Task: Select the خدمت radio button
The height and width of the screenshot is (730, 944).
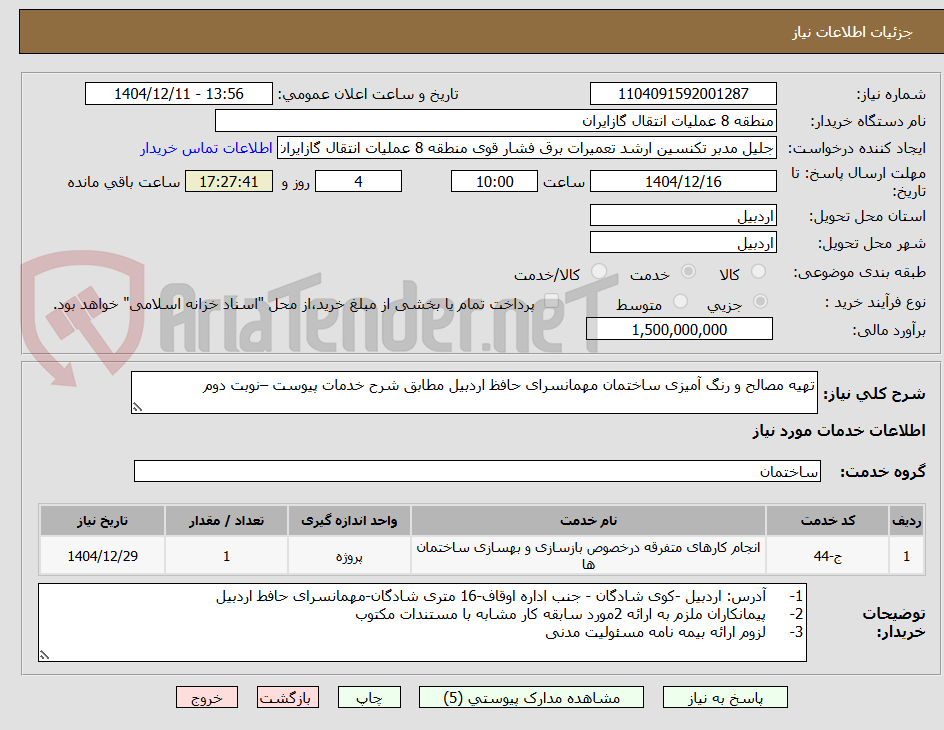Action: [x=688, y=272]
